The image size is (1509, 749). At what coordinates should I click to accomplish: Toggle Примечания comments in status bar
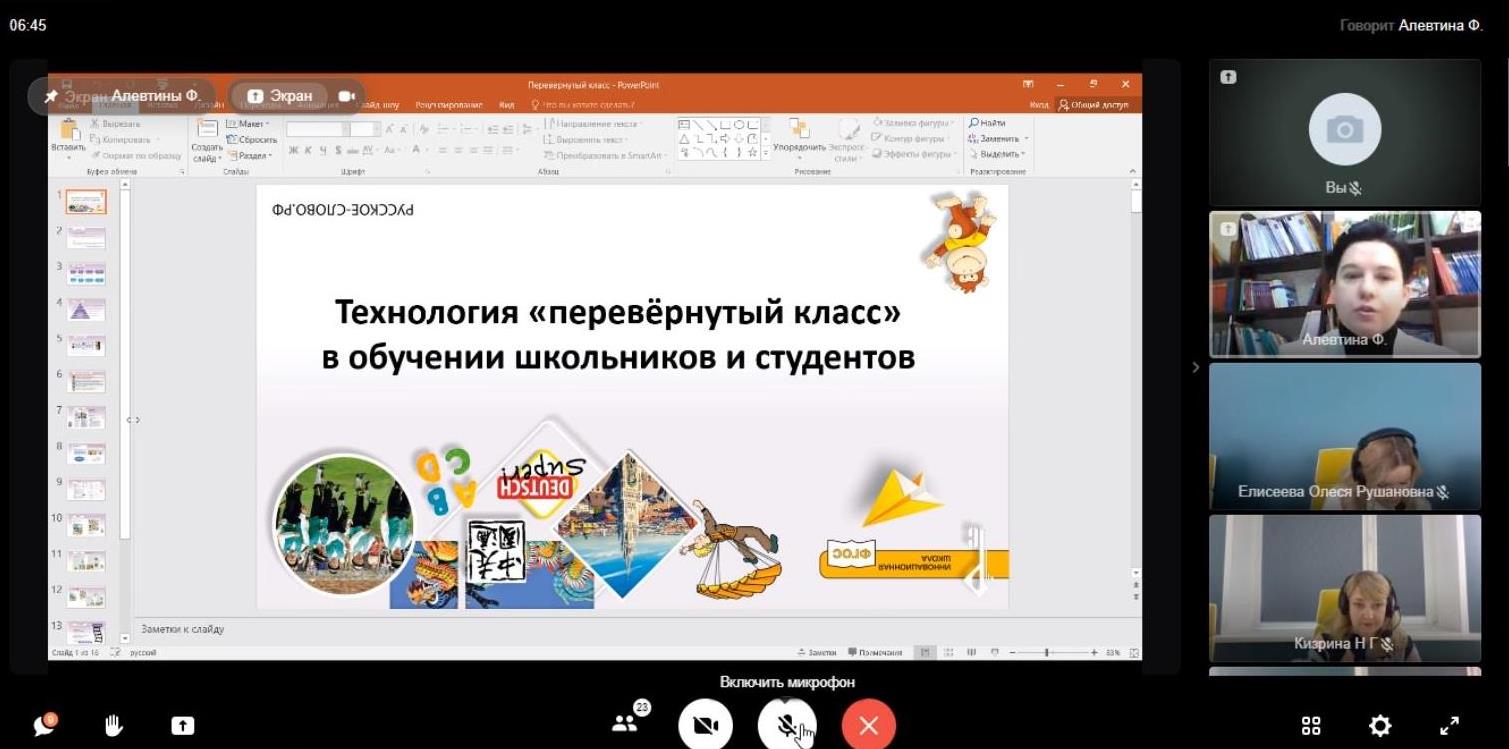tap(875, 652)
